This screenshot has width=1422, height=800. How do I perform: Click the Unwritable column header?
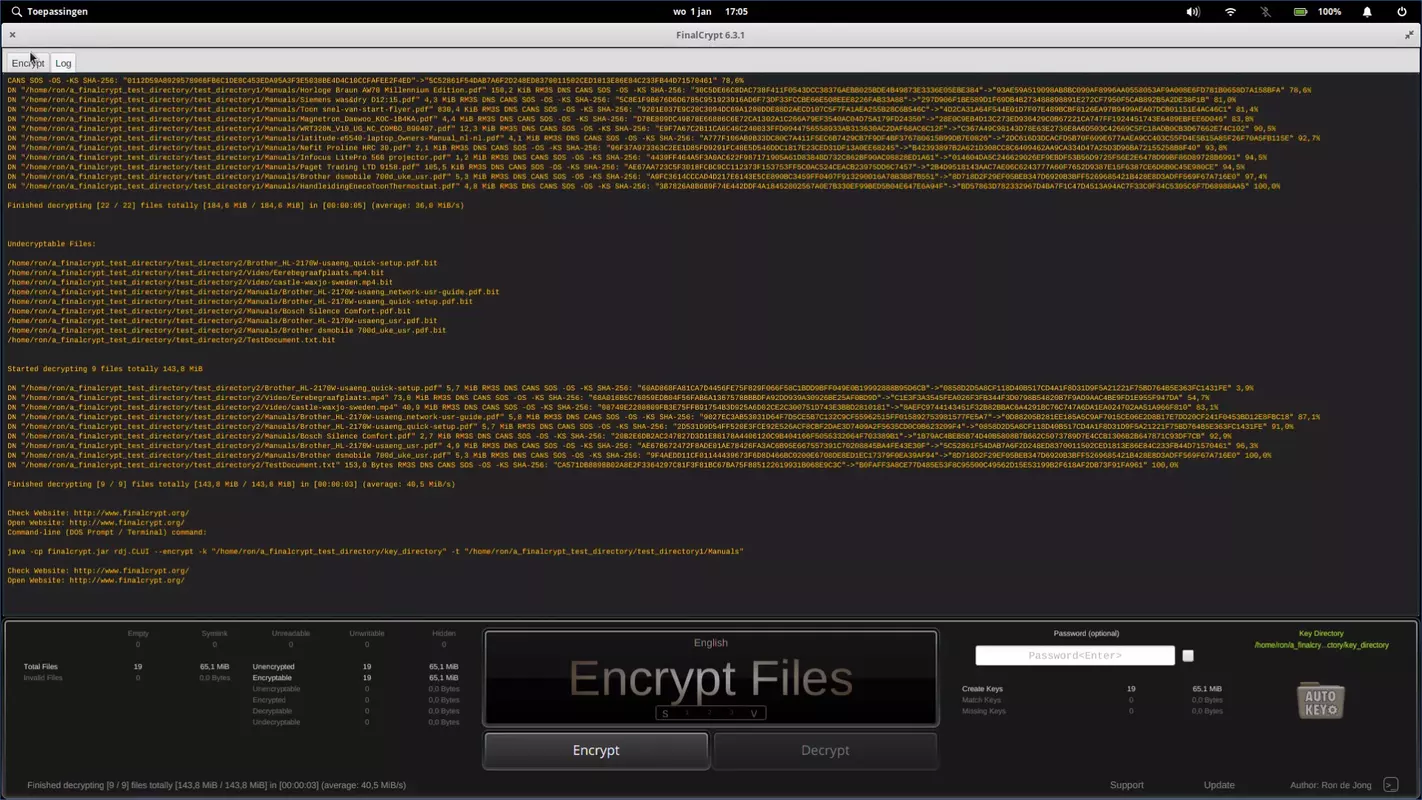[x=367, y=633]
